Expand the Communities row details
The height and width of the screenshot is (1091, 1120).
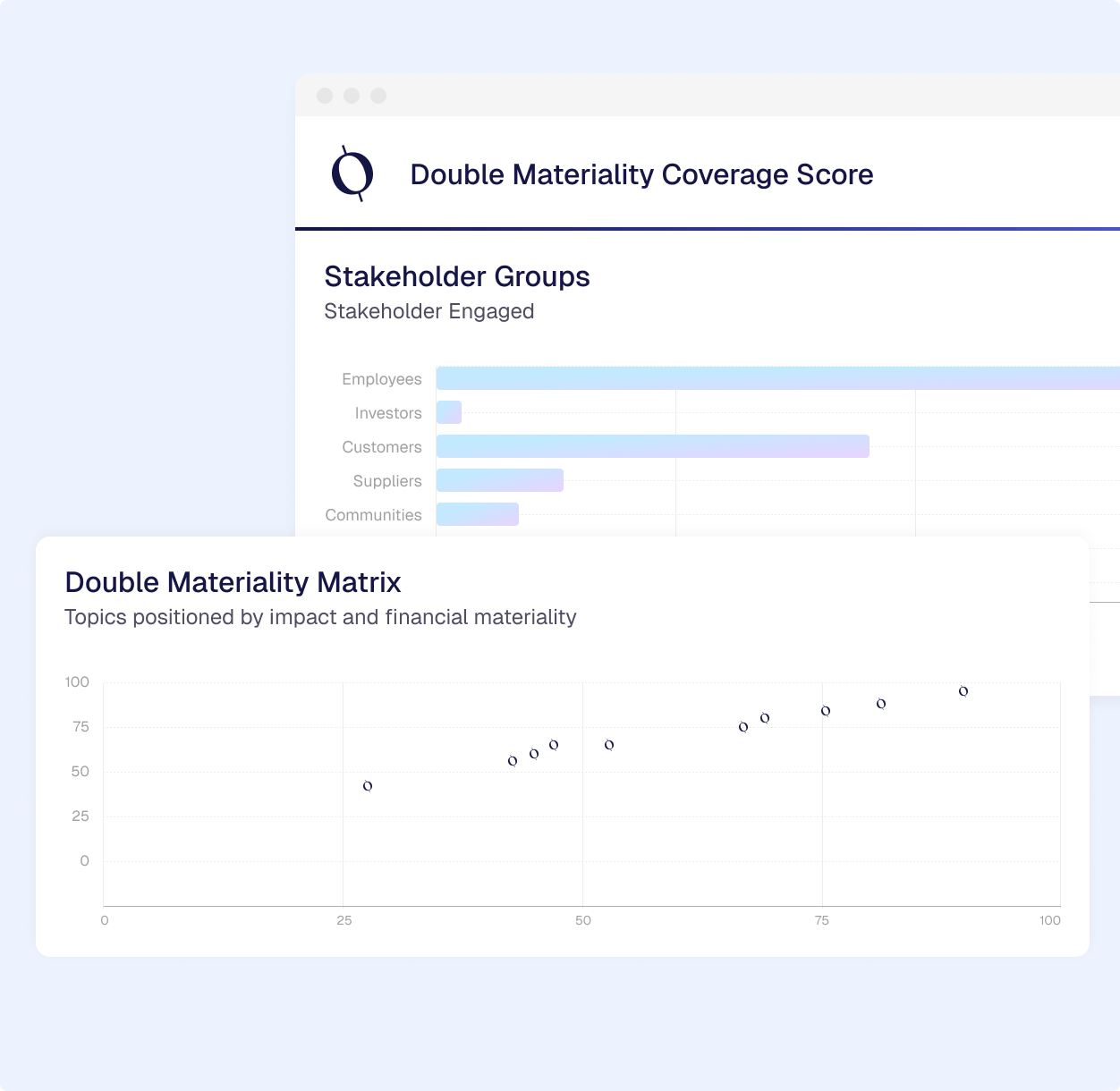click(477, 514)
